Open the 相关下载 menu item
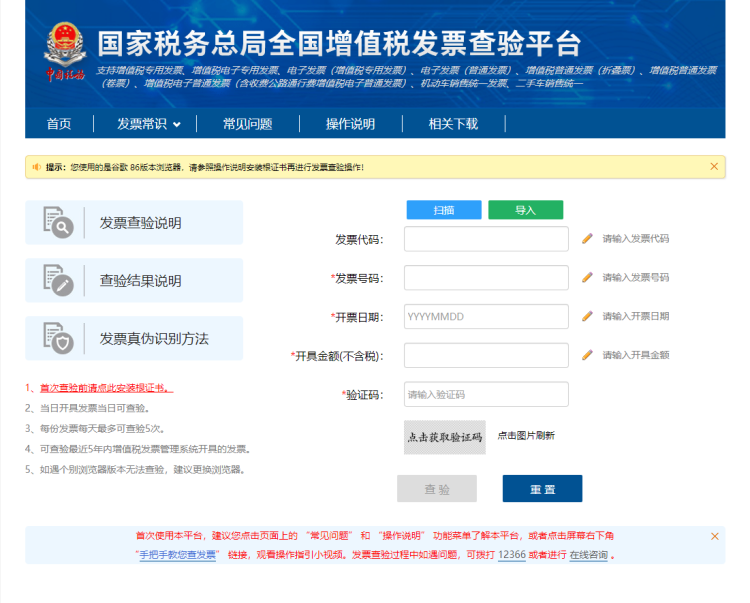The height and width of the screenshot is (603, 750). pyautogui.click(x=453, y=124)
